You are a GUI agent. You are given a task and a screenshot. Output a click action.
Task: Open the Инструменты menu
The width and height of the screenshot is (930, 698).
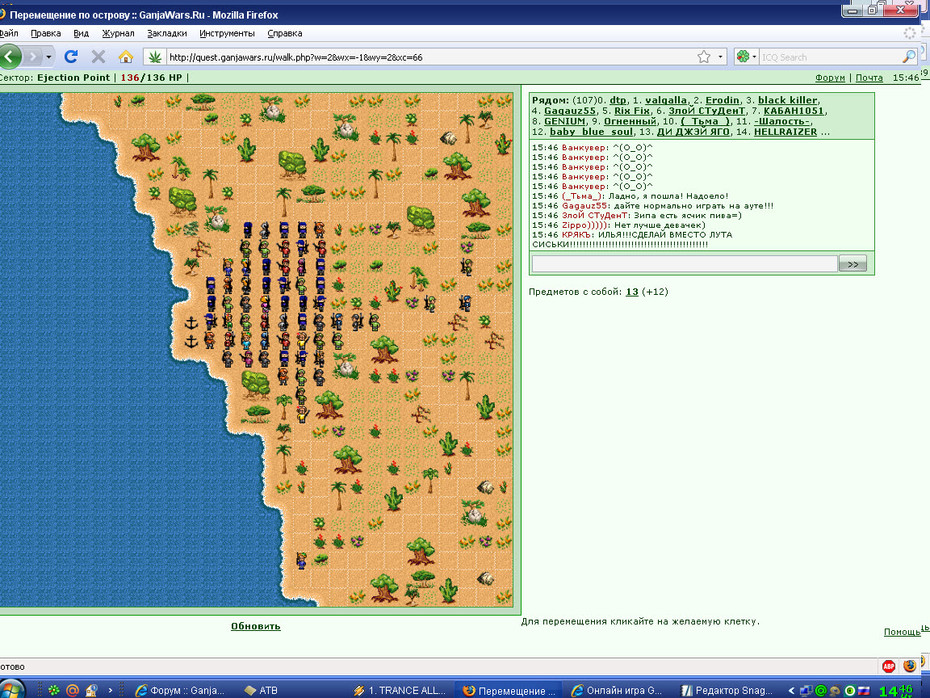227,33
